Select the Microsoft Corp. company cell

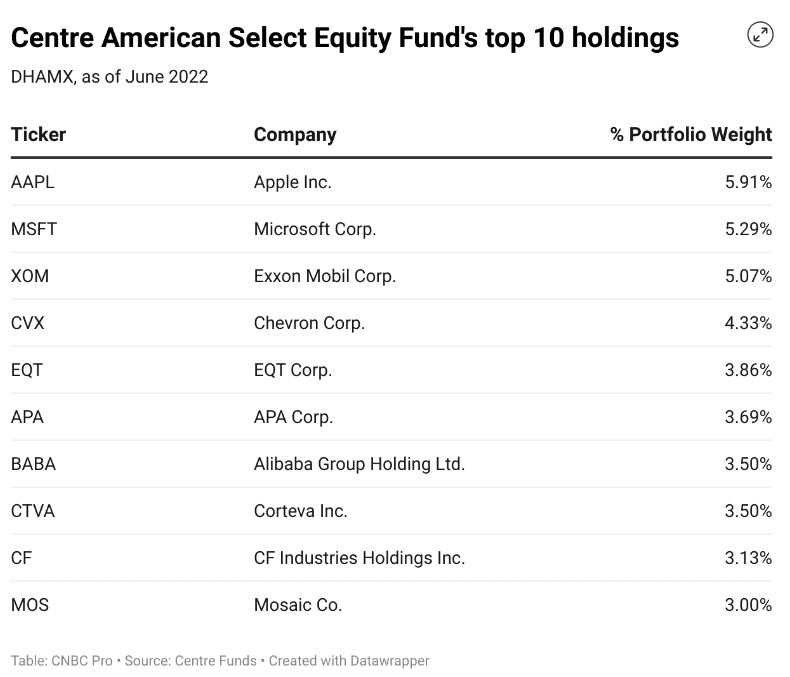tap(315, 229)
